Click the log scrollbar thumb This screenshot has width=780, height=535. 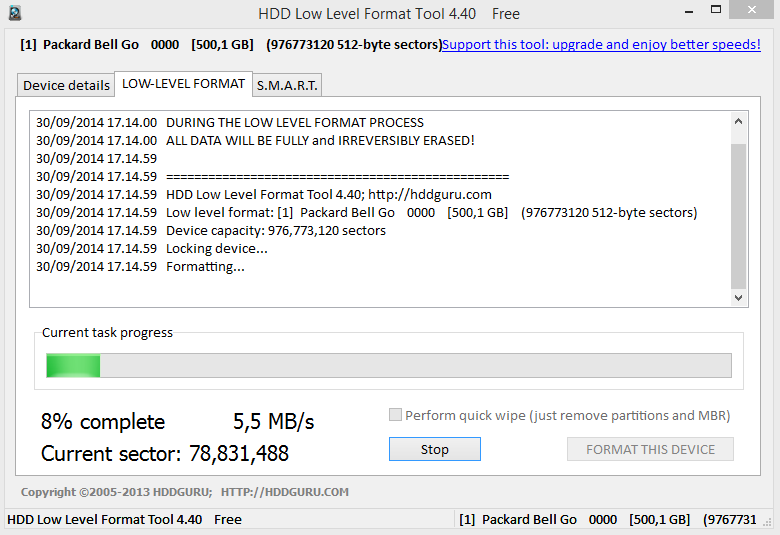pos(738,216)
